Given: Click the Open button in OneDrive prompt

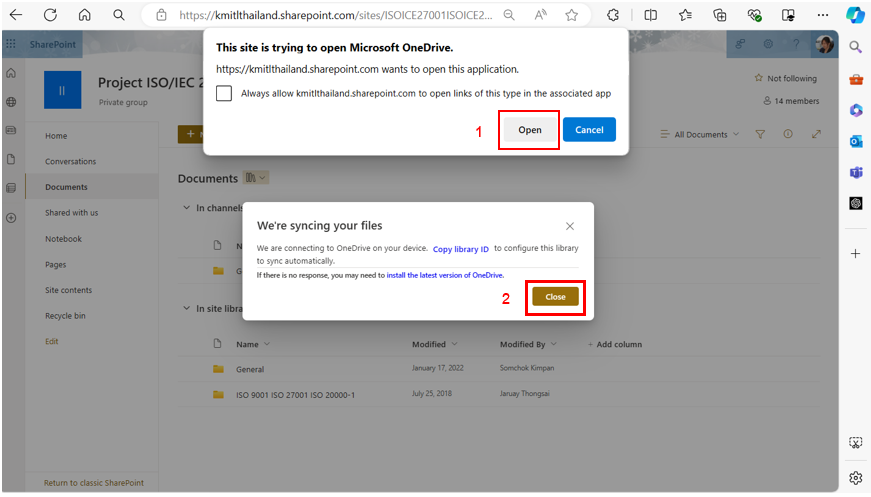Looking at the screenshot, I should click(x=529, y=130).
